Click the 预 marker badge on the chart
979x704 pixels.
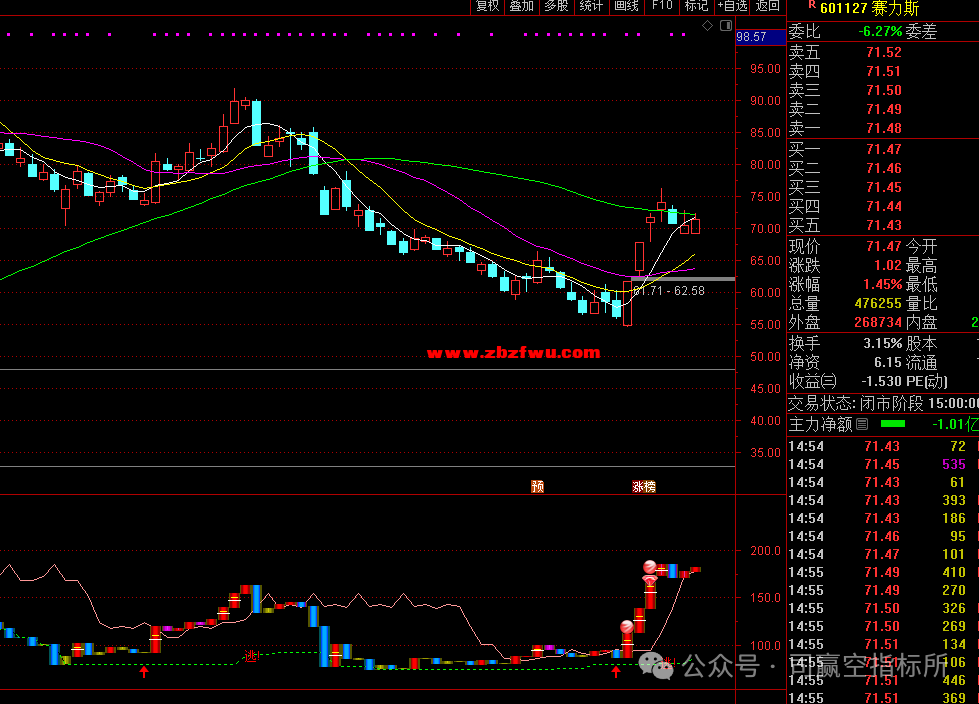[538, 487]
